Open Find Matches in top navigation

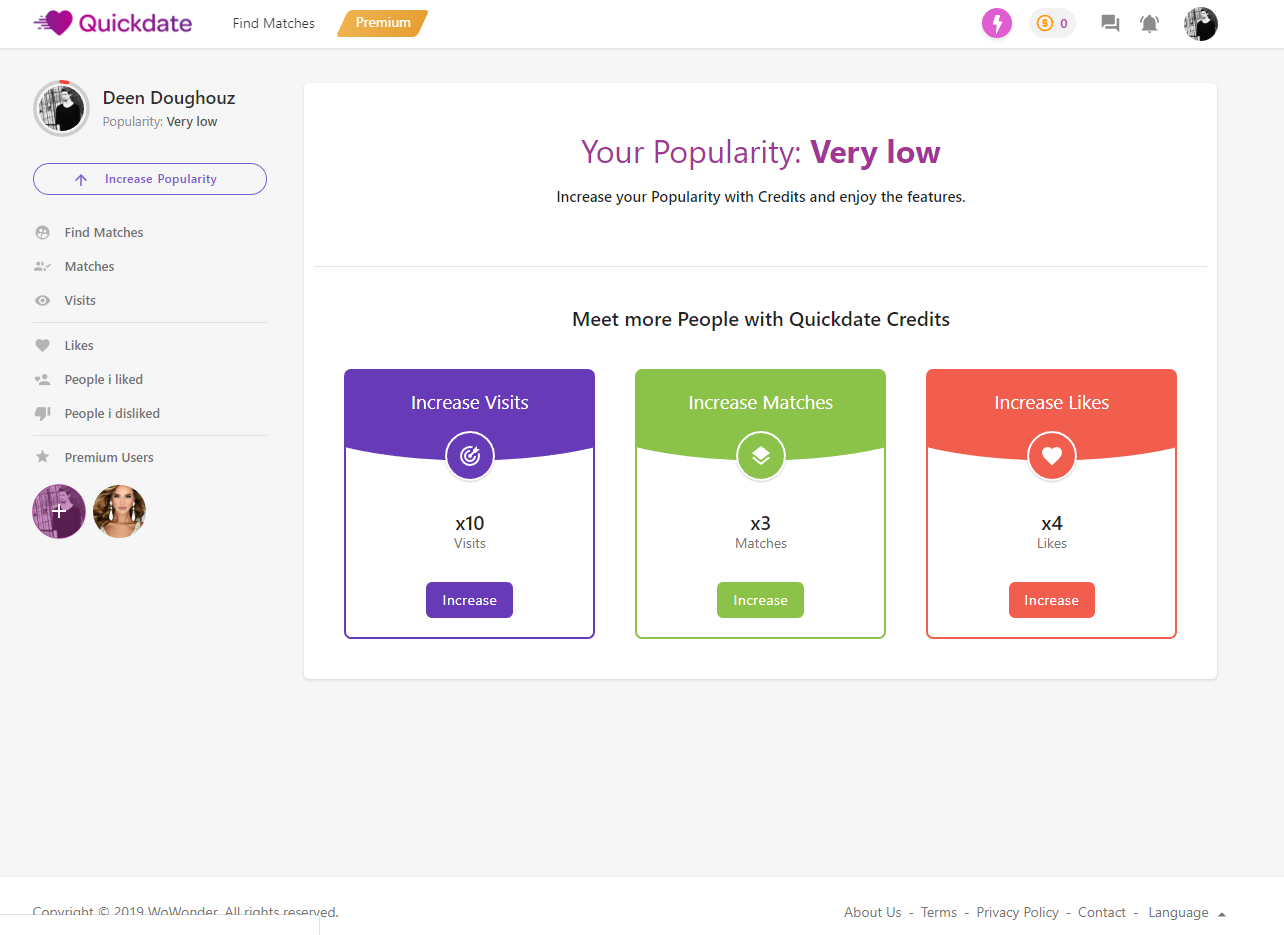pyautogui.click(x=273, y=23)
